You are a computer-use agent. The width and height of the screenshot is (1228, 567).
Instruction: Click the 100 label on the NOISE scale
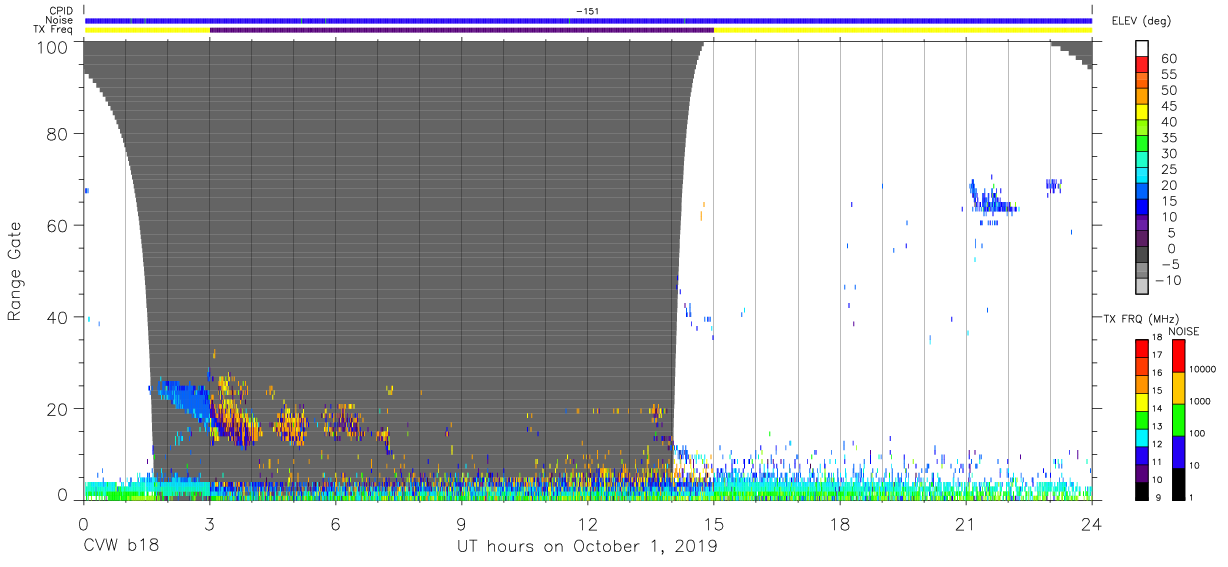point(1195,433)
